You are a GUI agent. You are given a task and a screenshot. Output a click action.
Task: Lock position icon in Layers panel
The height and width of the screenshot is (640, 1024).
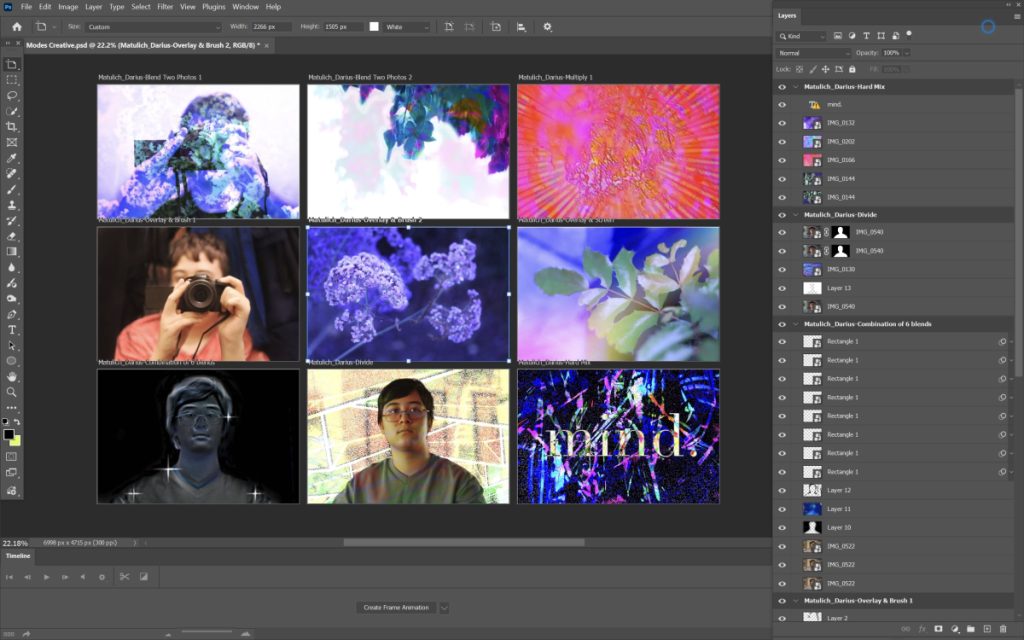[x=825, y=69]
